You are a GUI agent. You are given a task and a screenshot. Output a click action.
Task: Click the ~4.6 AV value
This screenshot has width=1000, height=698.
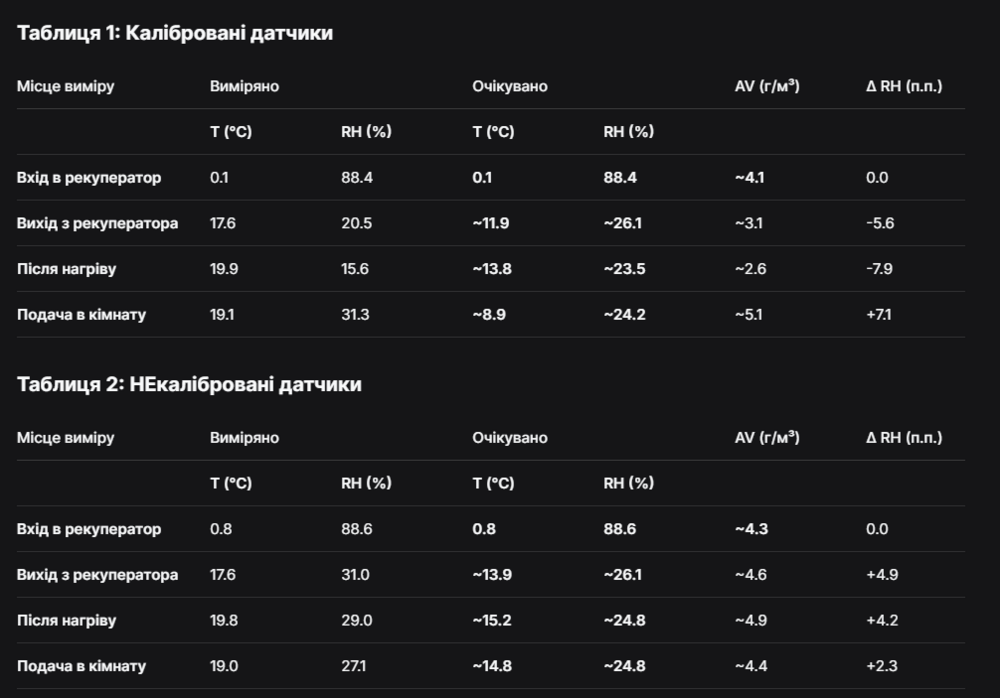(x=750, y=575)
